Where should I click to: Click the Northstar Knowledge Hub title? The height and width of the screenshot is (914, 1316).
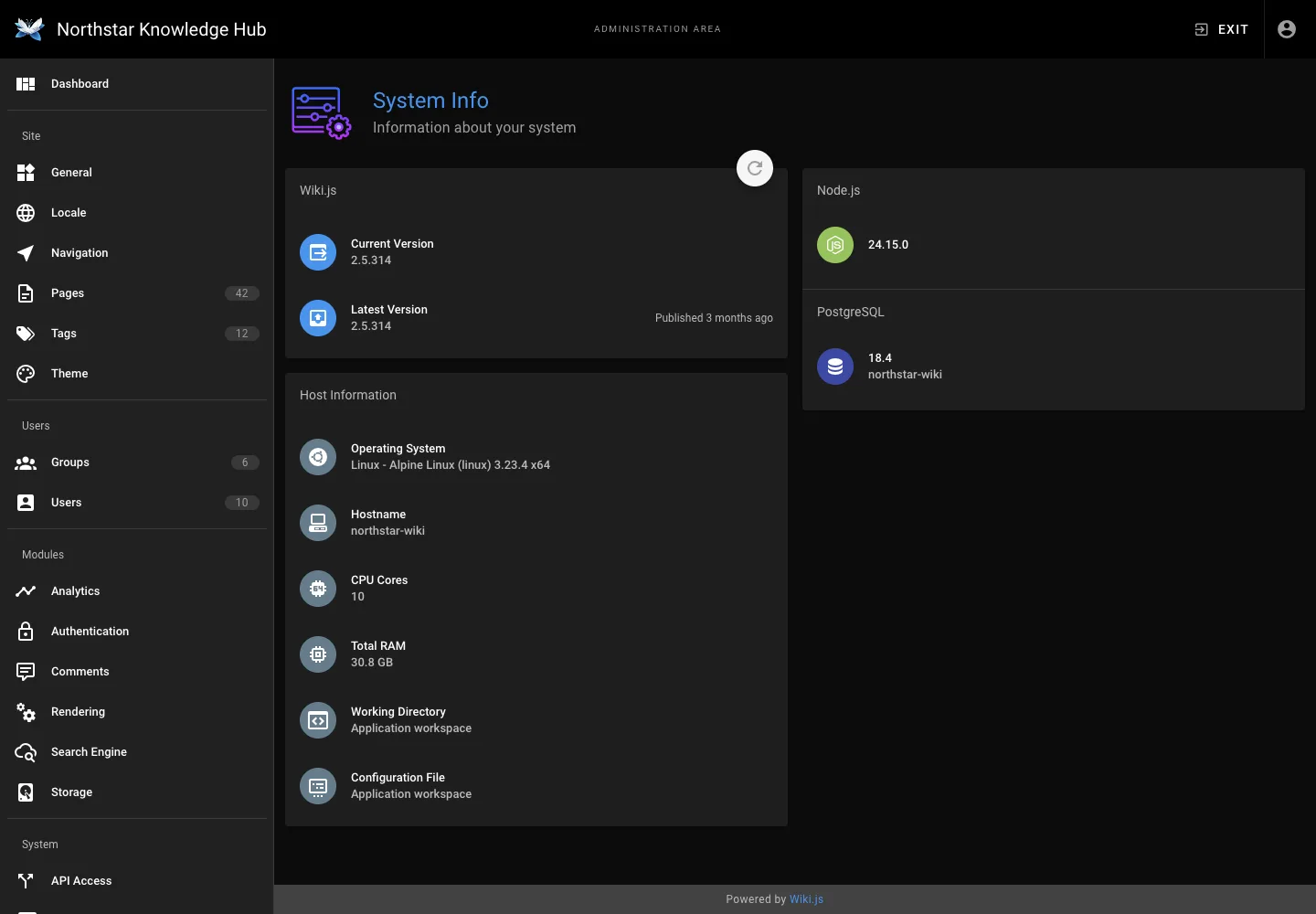tap(162, 29)
